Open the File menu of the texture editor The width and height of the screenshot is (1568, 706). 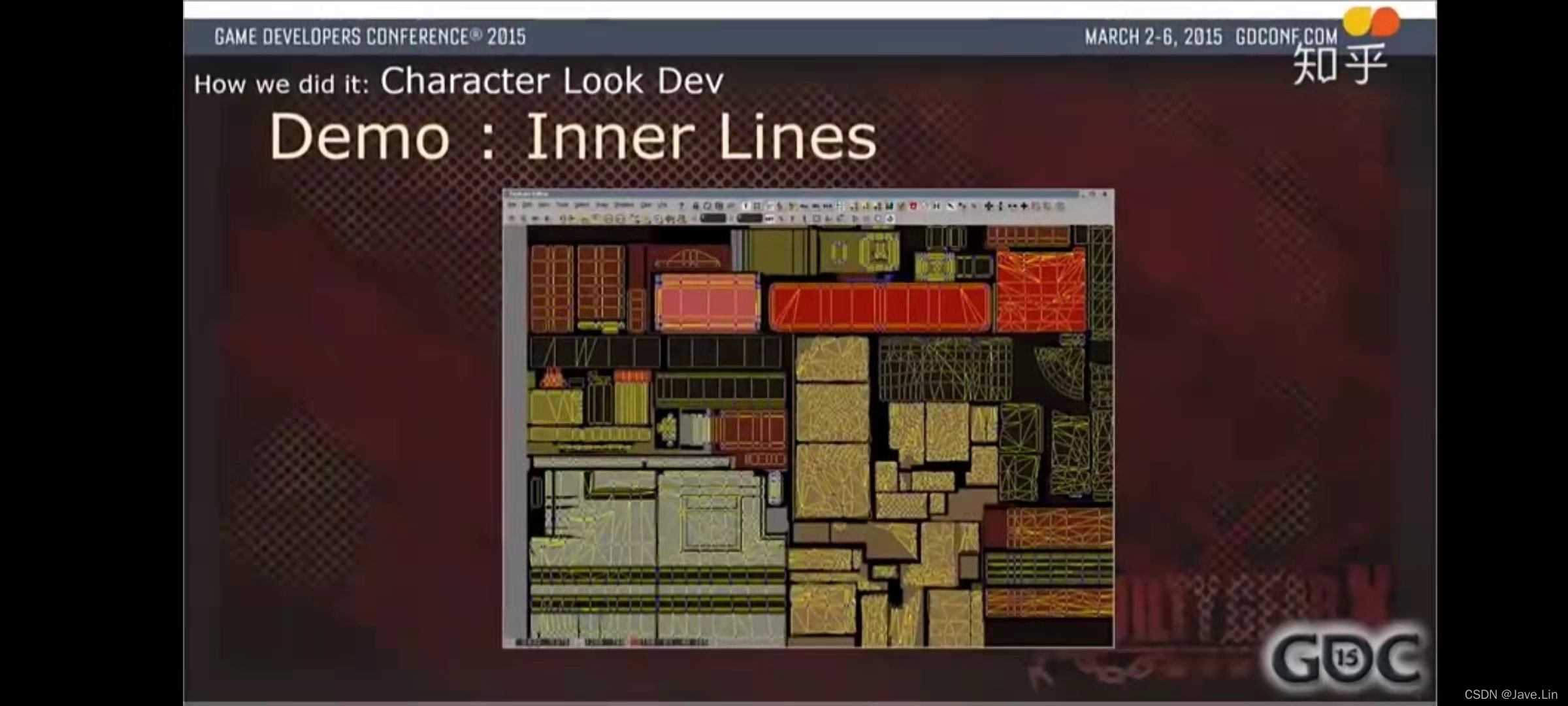coord(513,205)
